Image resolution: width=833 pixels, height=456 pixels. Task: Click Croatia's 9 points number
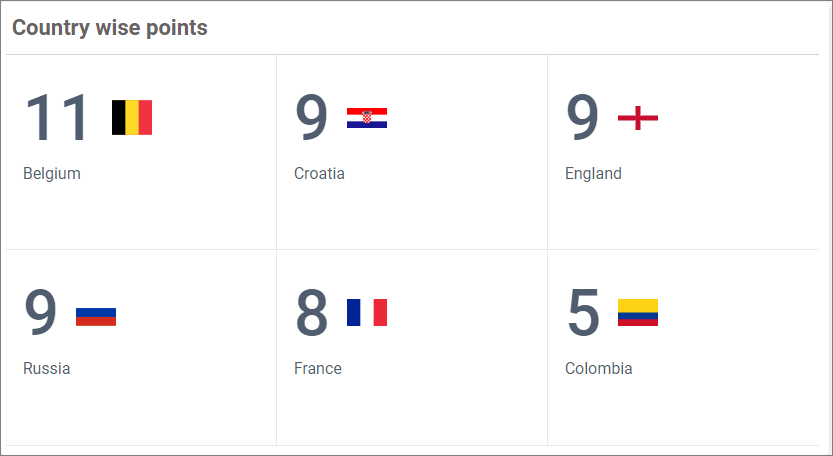click(x=312, y=118)
